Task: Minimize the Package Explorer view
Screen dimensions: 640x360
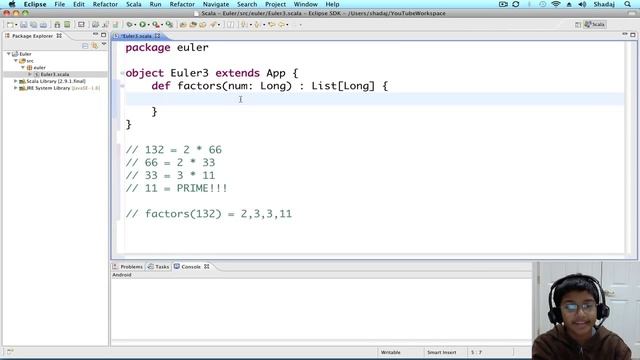Action: (95, 35)
